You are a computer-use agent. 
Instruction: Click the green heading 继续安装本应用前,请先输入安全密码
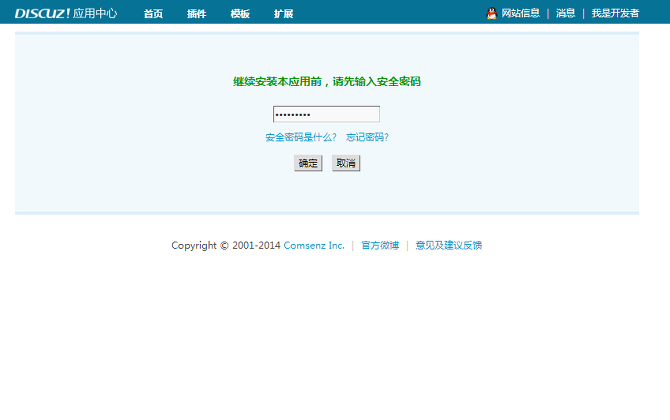click(327, 82)
